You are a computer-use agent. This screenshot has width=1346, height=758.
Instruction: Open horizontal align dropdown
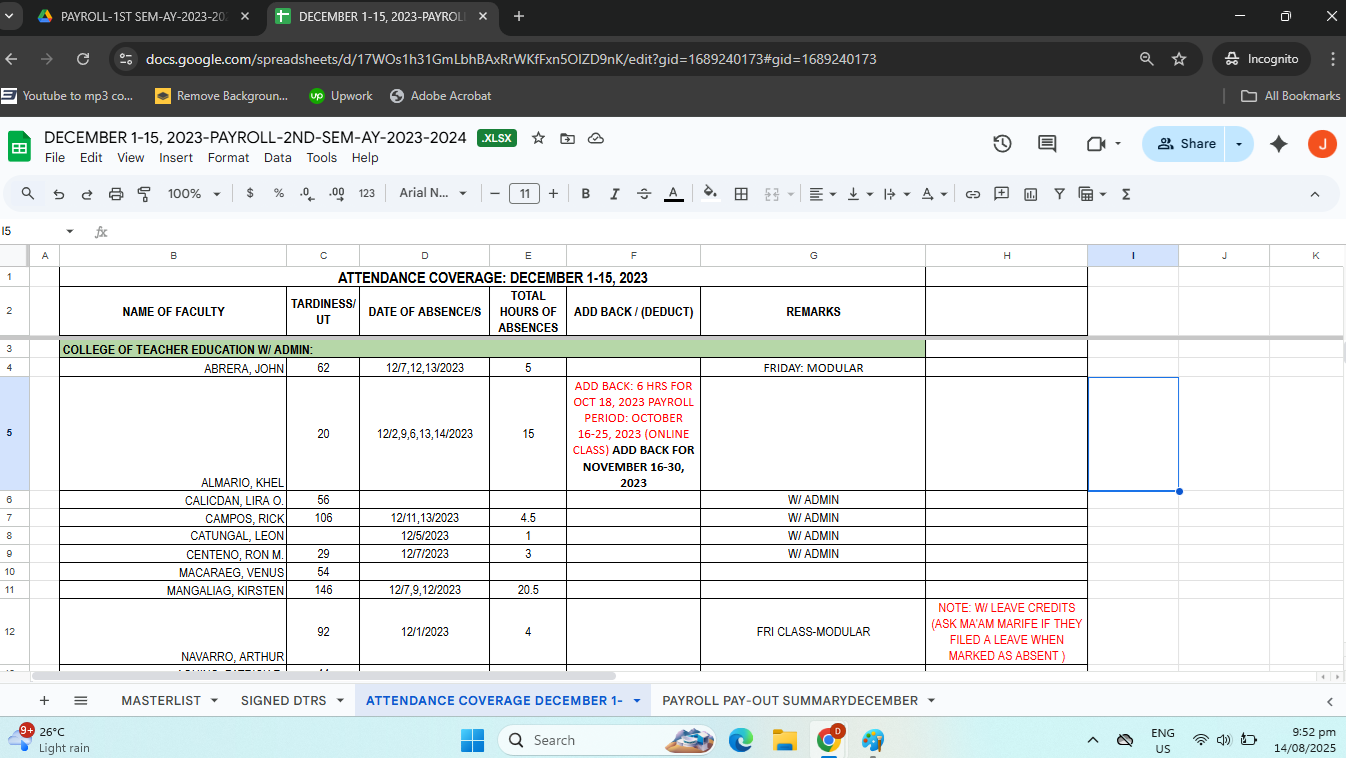click(823, 194)
